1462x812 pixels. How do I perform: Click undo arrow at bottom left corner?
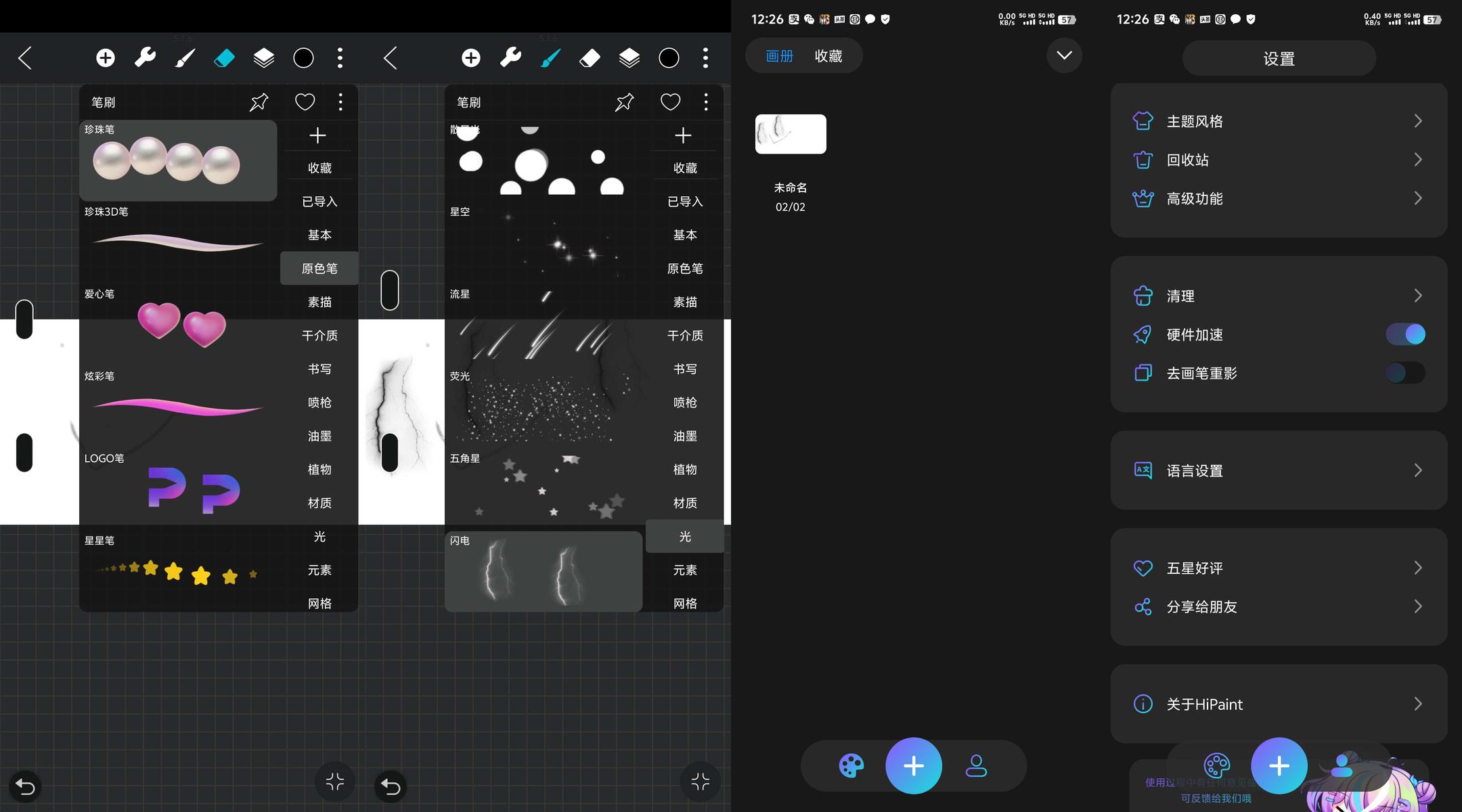25,786
